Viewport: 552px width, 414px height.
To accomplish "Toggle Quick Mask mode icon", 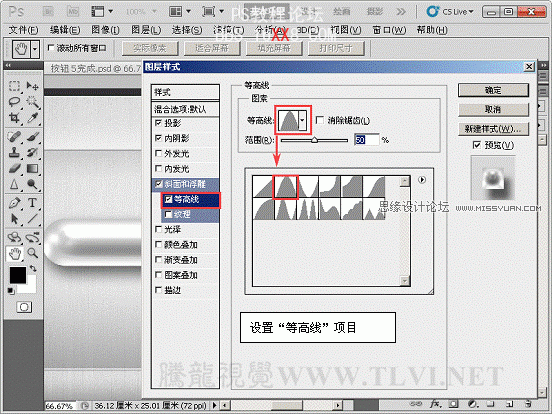I will pyautogui.click(x=24, y=307).
